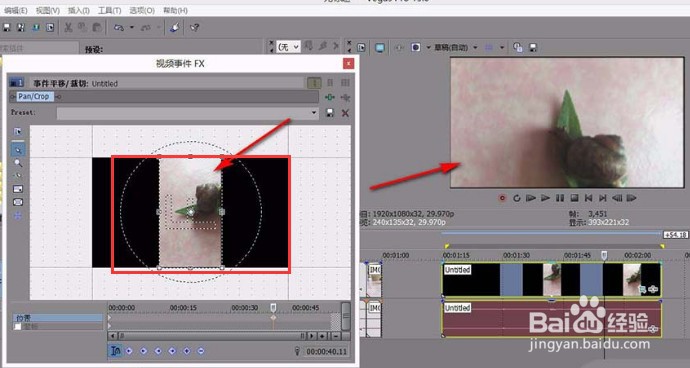Click the Delete Keyframe button
690x368 pixels.
pos(201,351)
